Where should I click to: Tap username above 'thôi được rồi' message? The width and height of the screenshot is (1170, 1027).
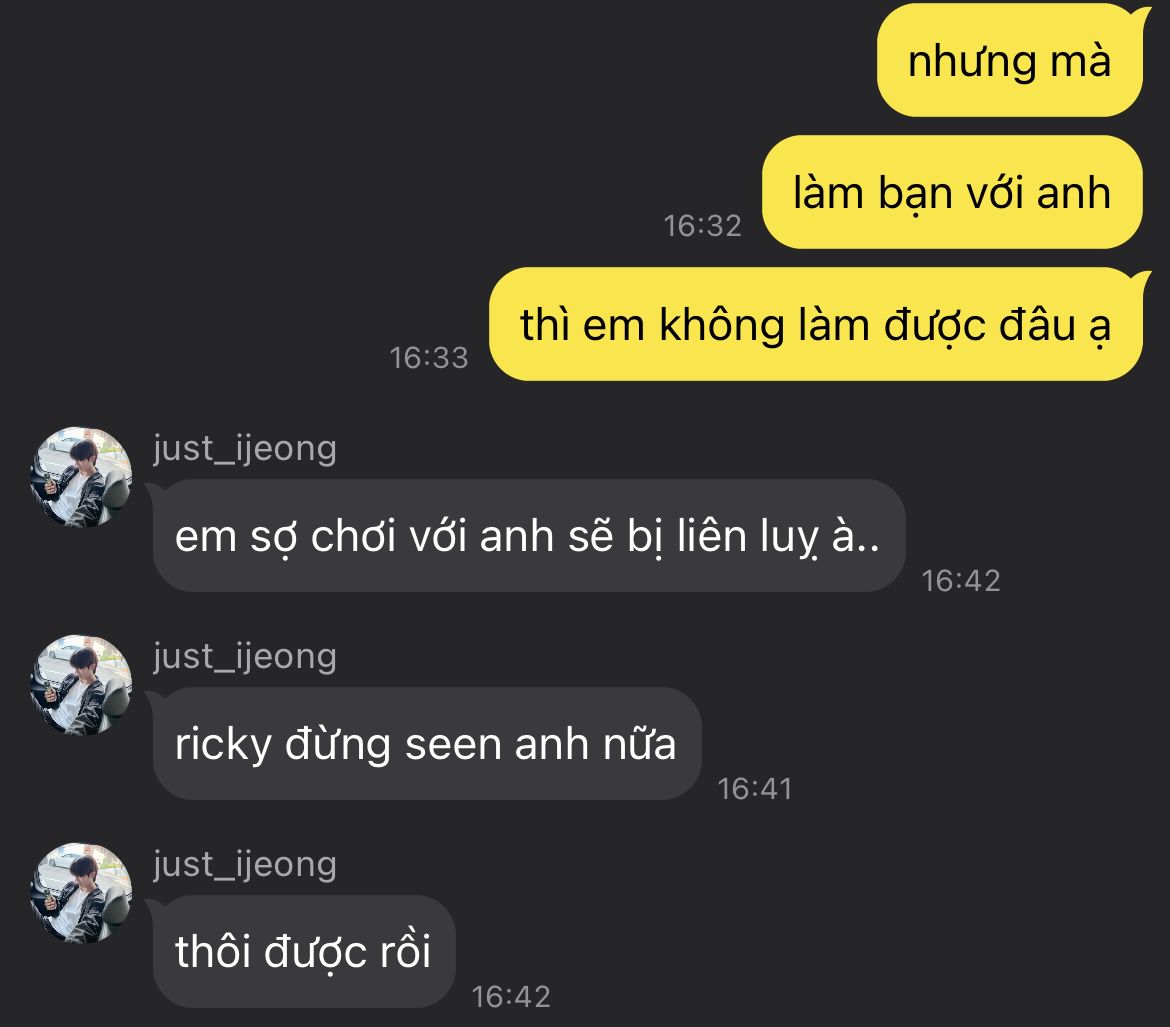pos(245,865)
